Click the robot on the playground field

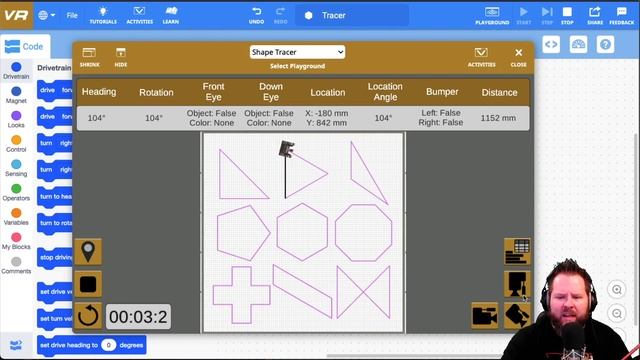(286, 149)
